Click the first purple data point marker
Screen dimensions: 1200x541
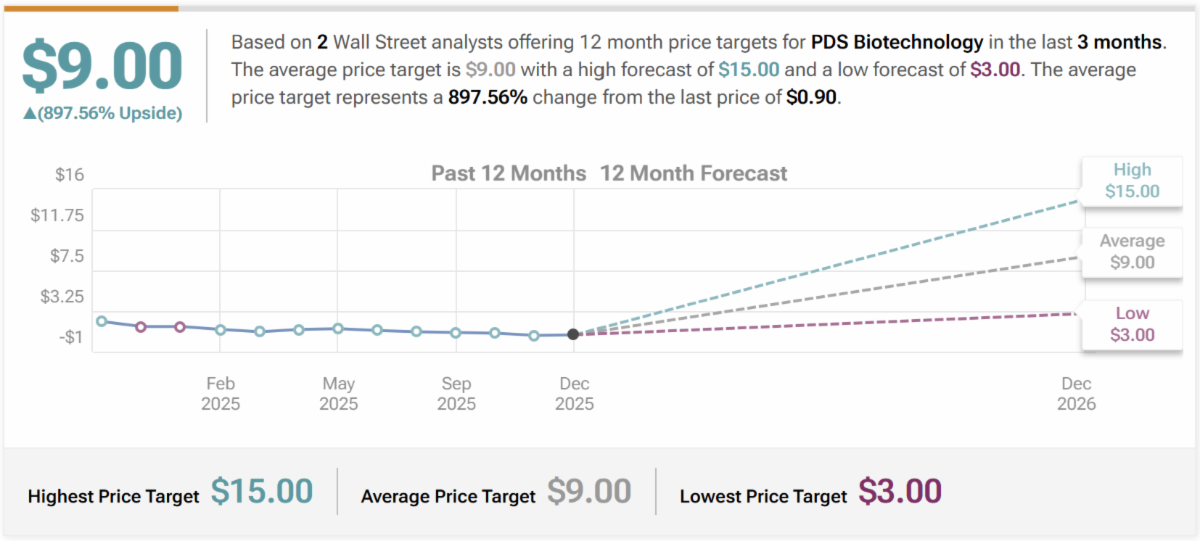tap(141, 327)
